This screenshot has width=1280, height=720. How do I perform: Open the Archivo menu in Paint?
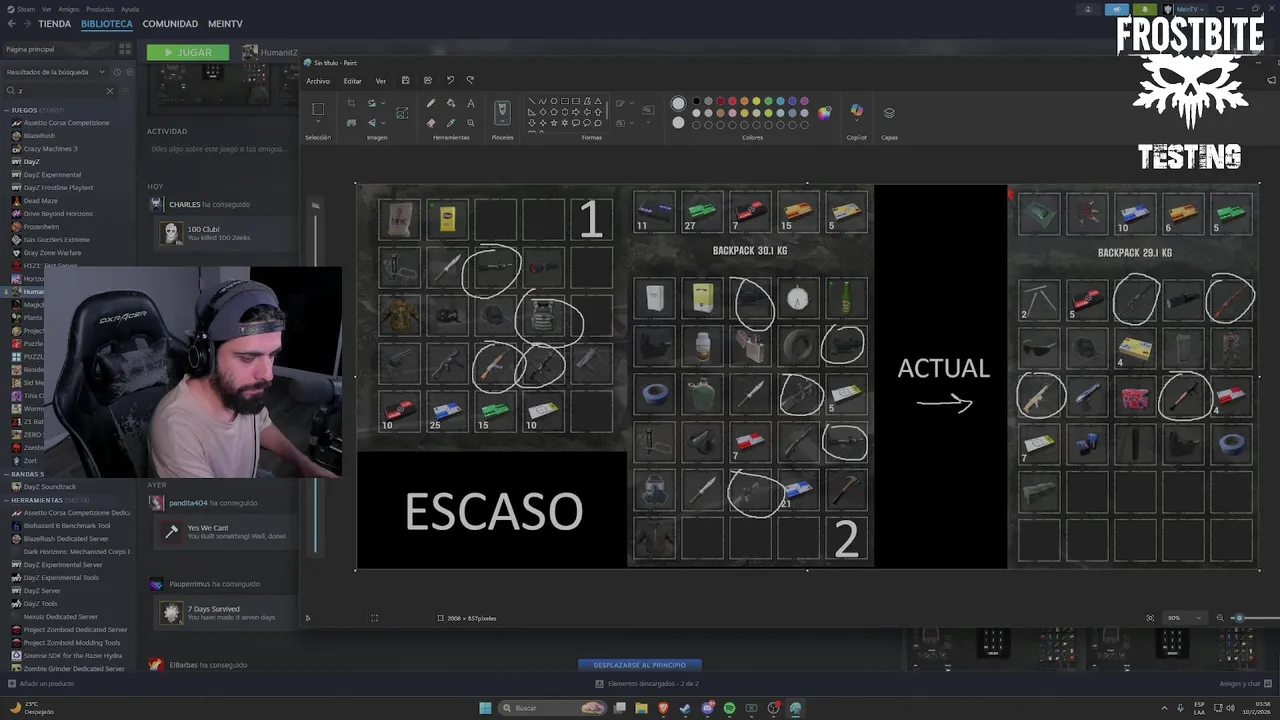tap(318, 81)
